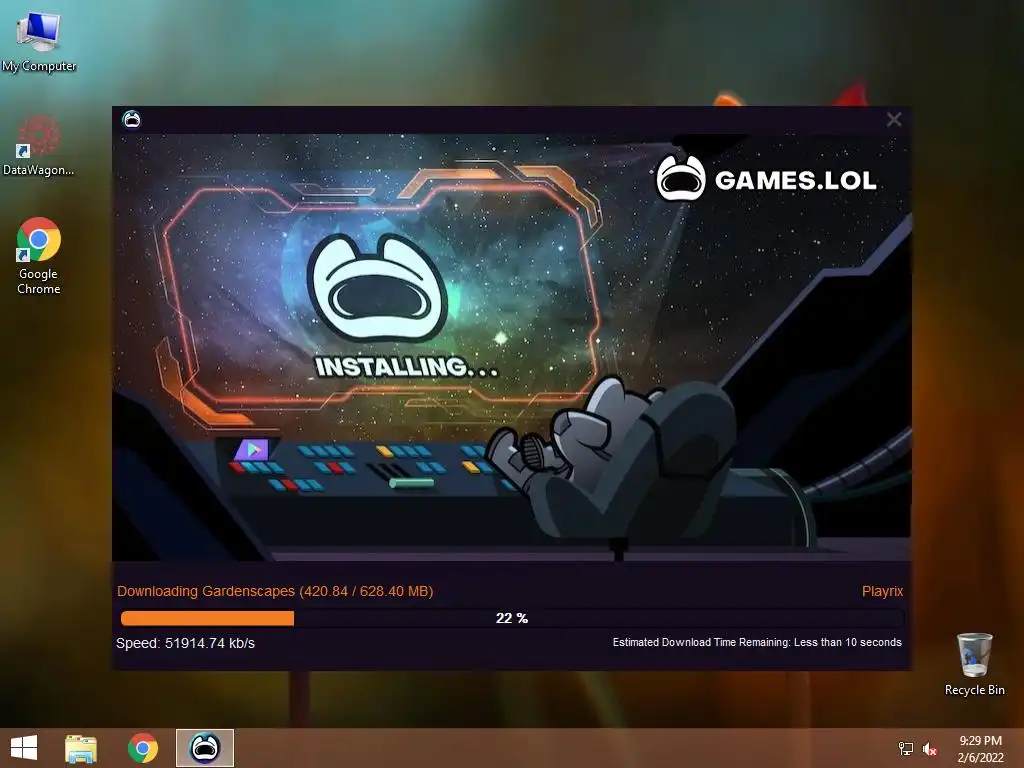This screenshot has height=768, width=1024.
Task: Open the Windows Start button
Action: 24,748
